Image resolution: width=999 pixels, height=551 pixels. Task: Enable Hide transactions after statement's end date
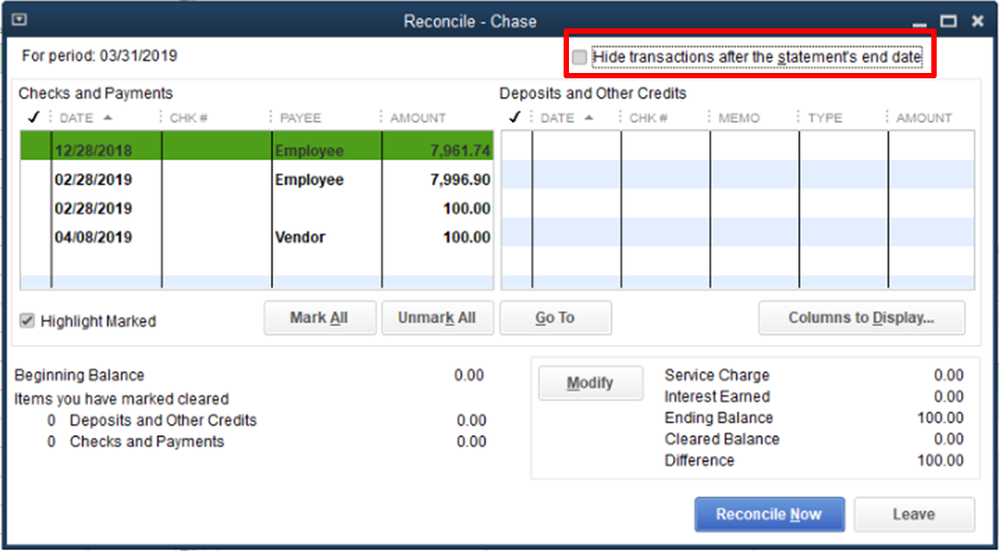click(579, 57)
